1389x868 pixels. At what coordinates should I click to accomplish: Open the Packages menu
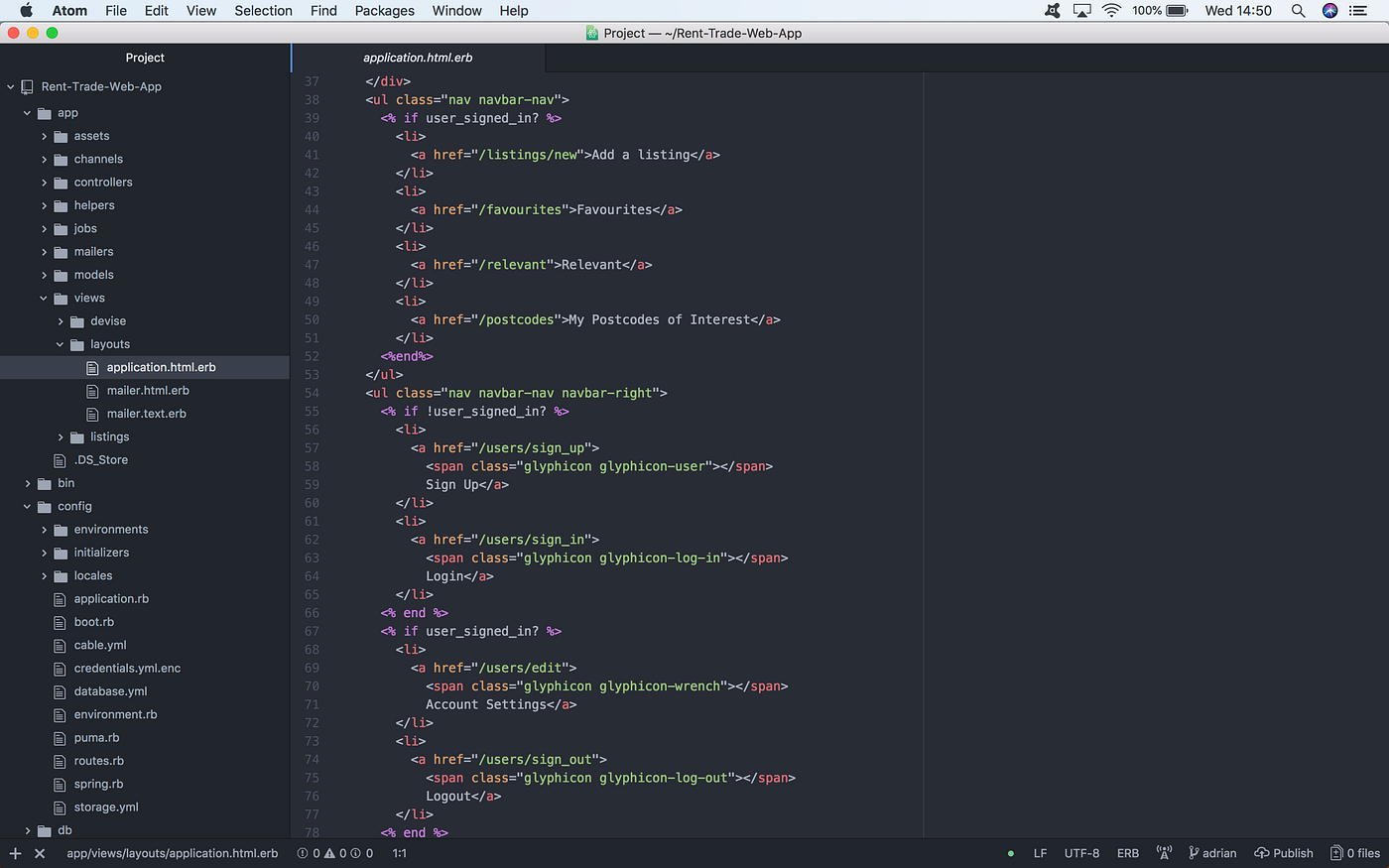click(385, 10)
